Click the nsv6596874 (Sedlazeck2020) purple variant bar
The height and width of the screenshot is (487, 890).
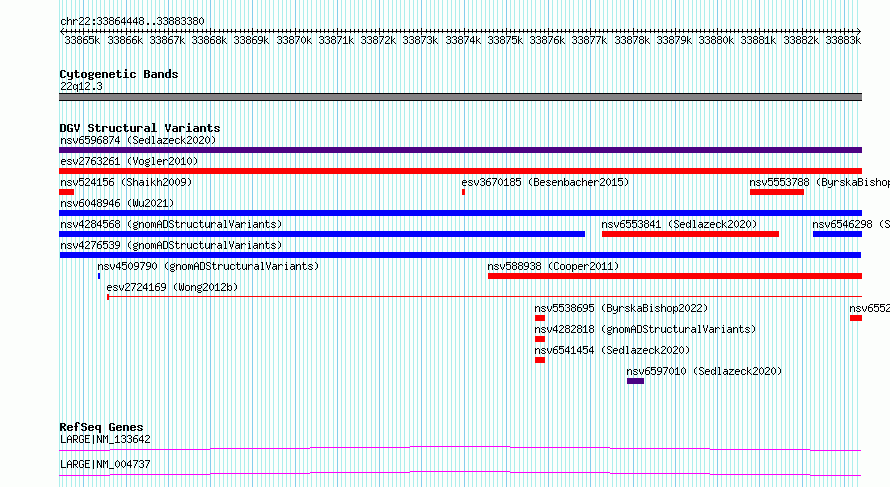tap(460, 150)
